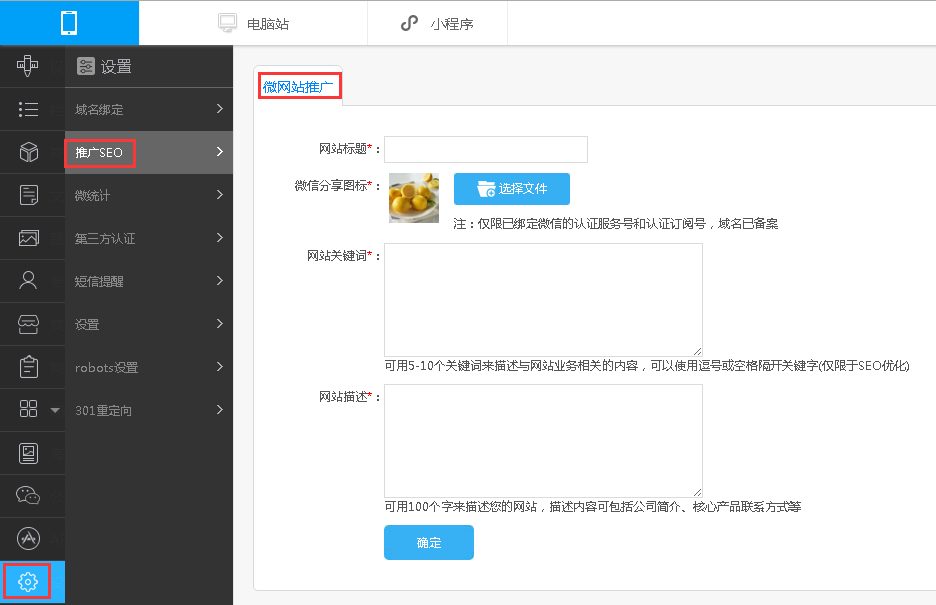Click inside the 网站标题 input field
The width and height of the screenshot is (936, 605).
click(x=485, y=149)
